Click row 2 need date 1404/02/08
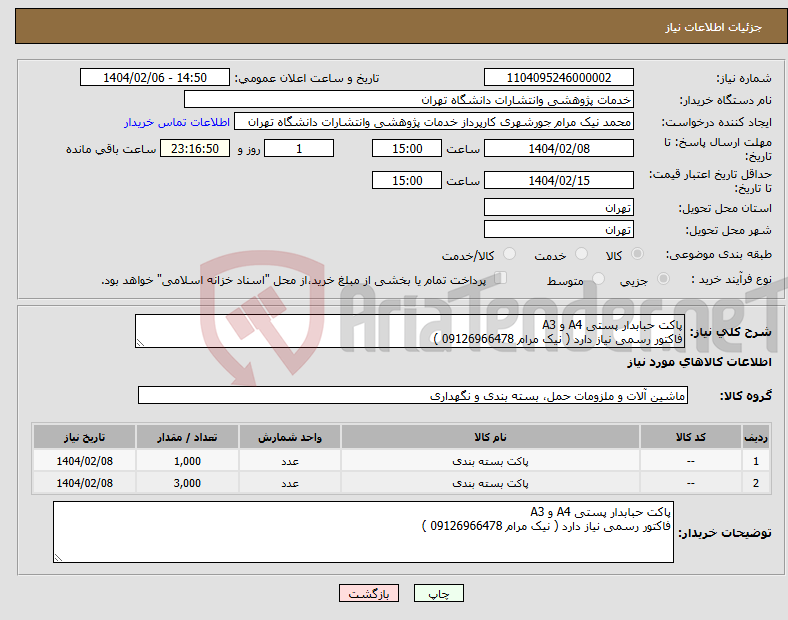The image size is (788, 620). [x=84, y=483]
